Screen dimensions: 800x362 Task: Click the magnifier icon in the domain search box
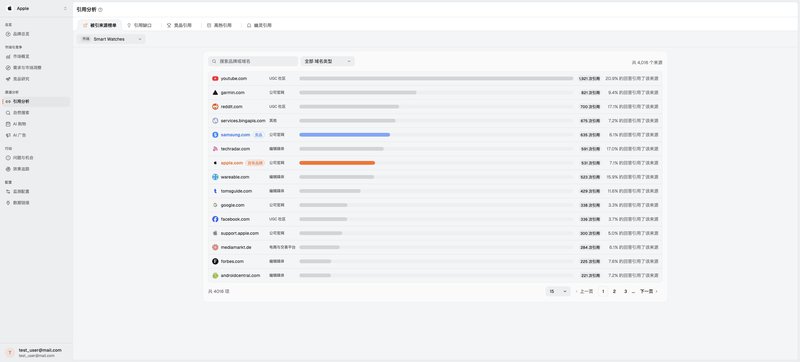(x=215, y=61)
